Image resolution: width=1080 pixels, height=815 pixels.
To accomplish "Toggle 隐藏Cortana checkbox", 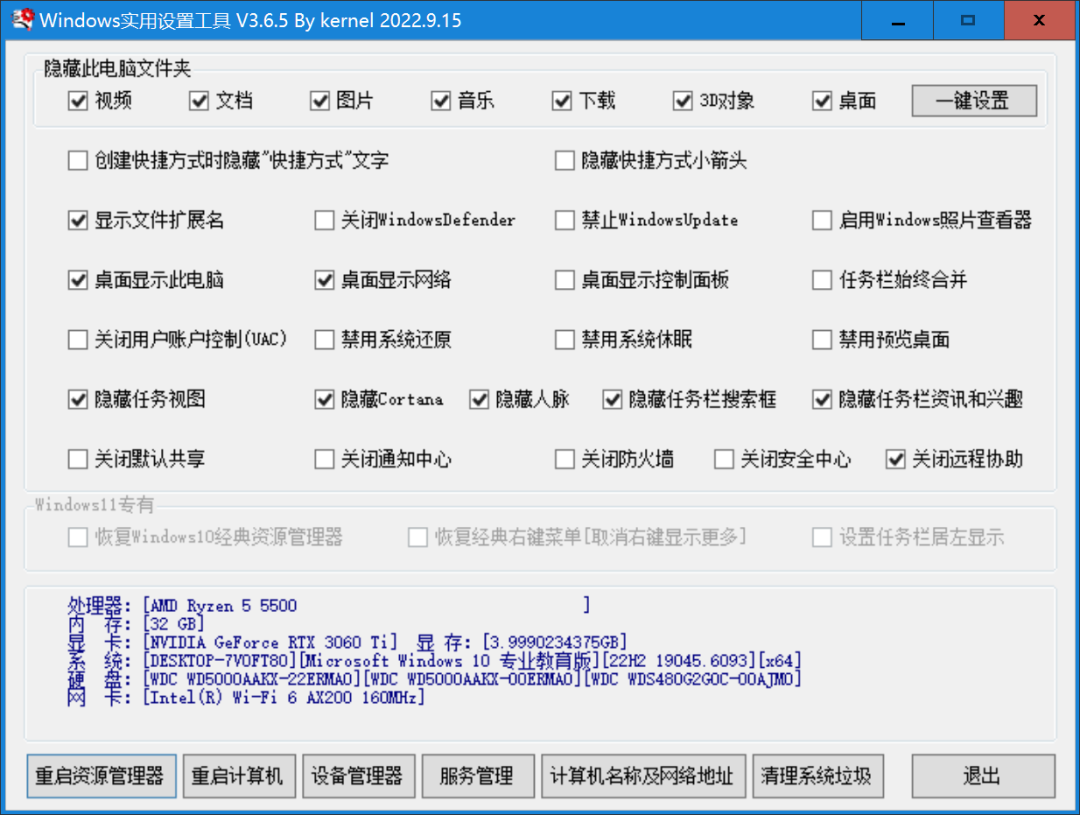I will point(324,400).
